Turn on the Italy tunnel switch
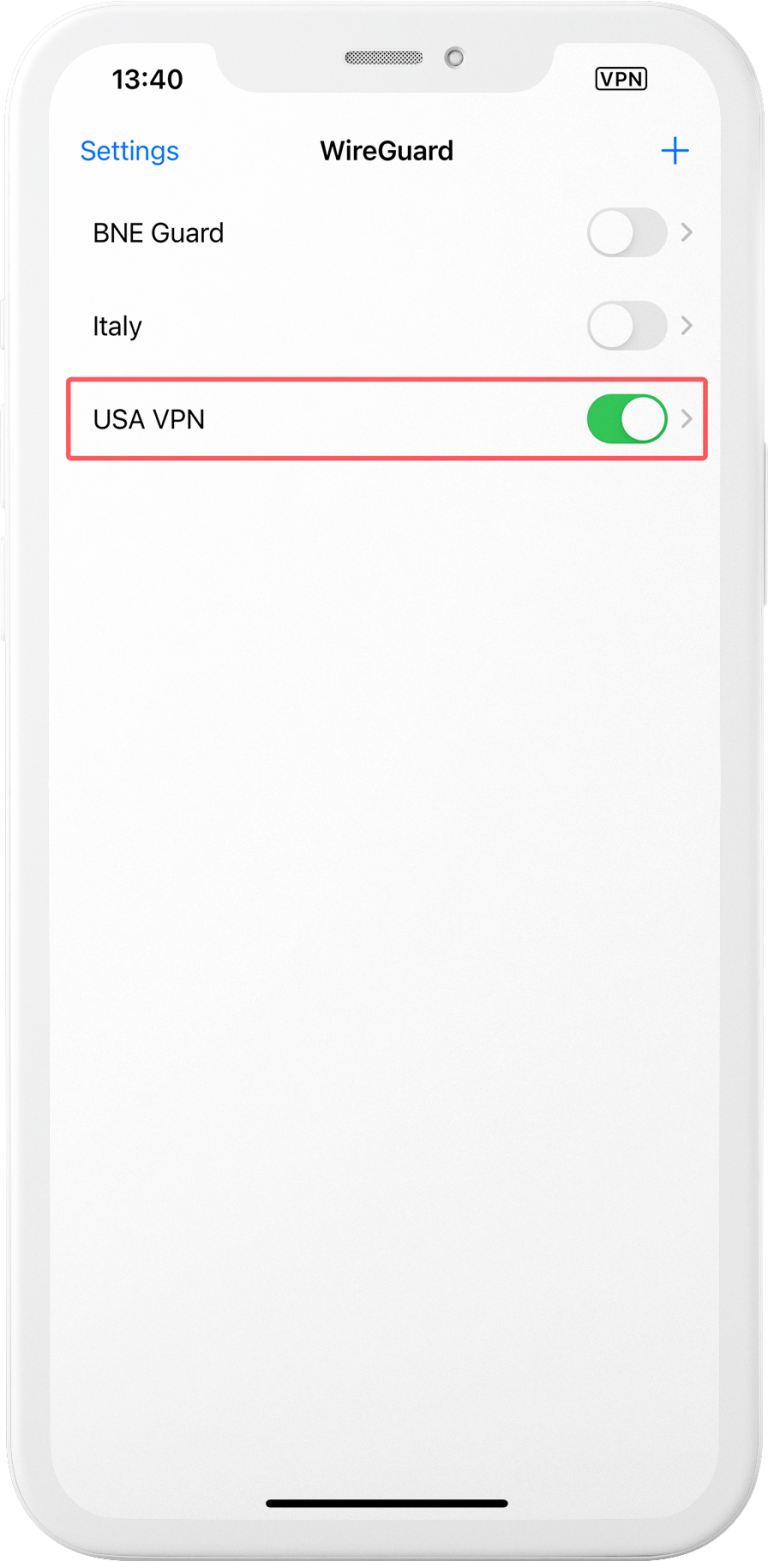 tap(627, 326)
